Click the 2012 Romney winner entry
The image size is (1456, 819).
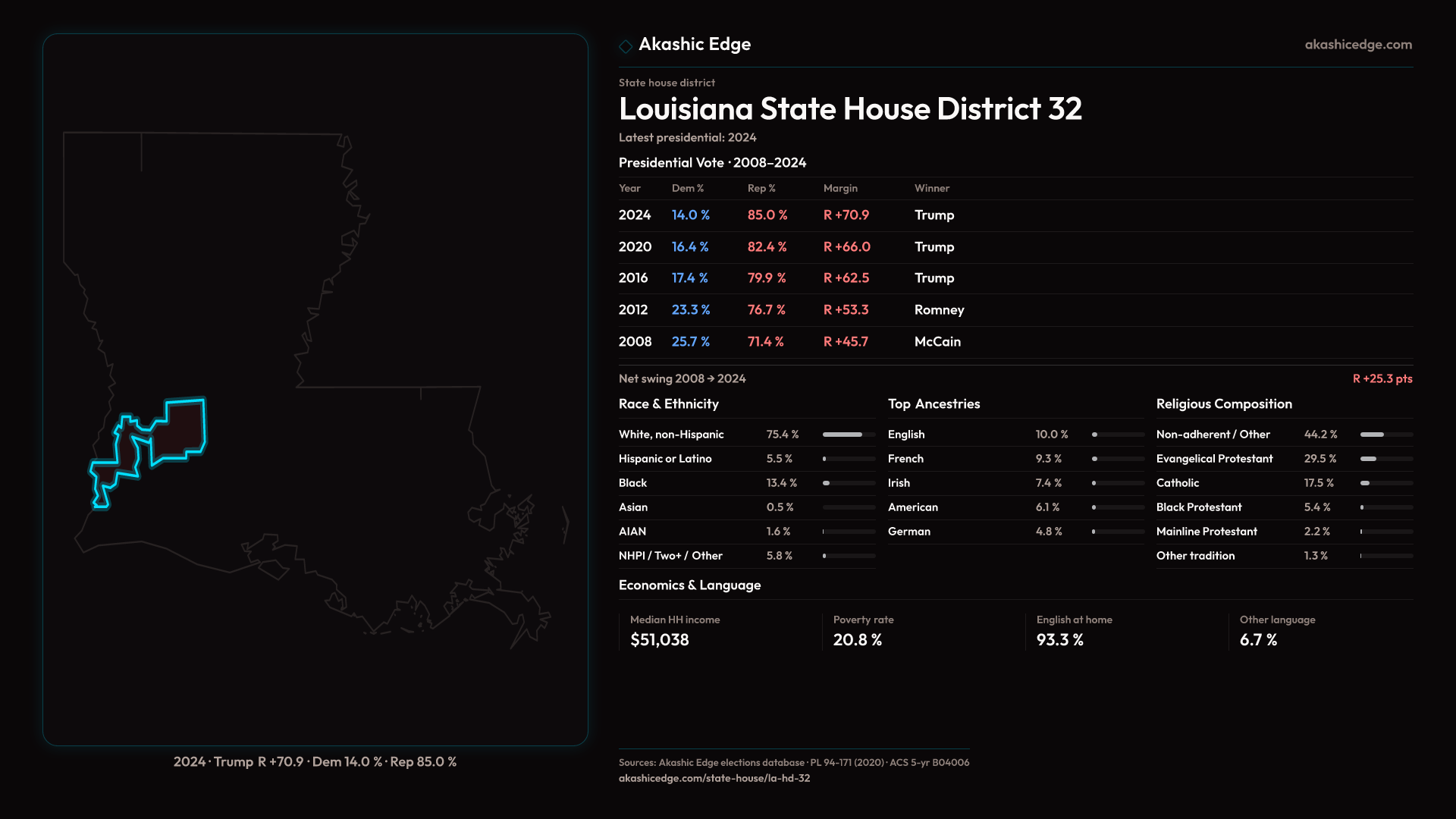(x=939, y=310)
